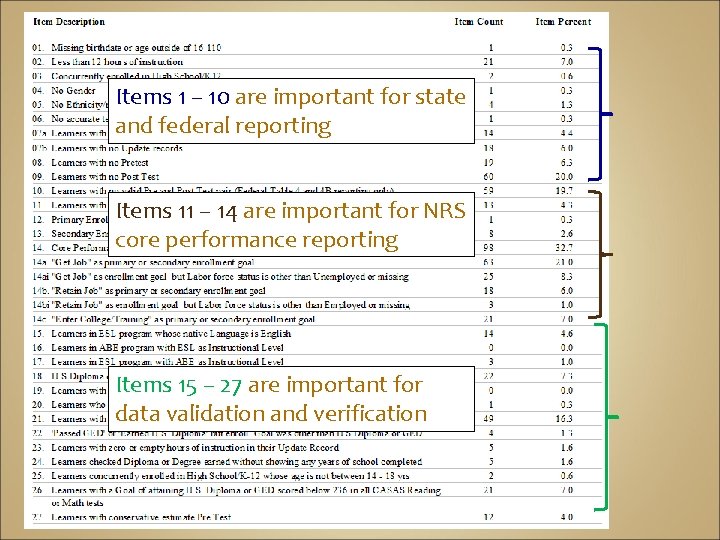Viewport: 720px width, 540px height.
Task: Select row 27 "conservative estimate Pre Test"
Action: click(317, 517)
